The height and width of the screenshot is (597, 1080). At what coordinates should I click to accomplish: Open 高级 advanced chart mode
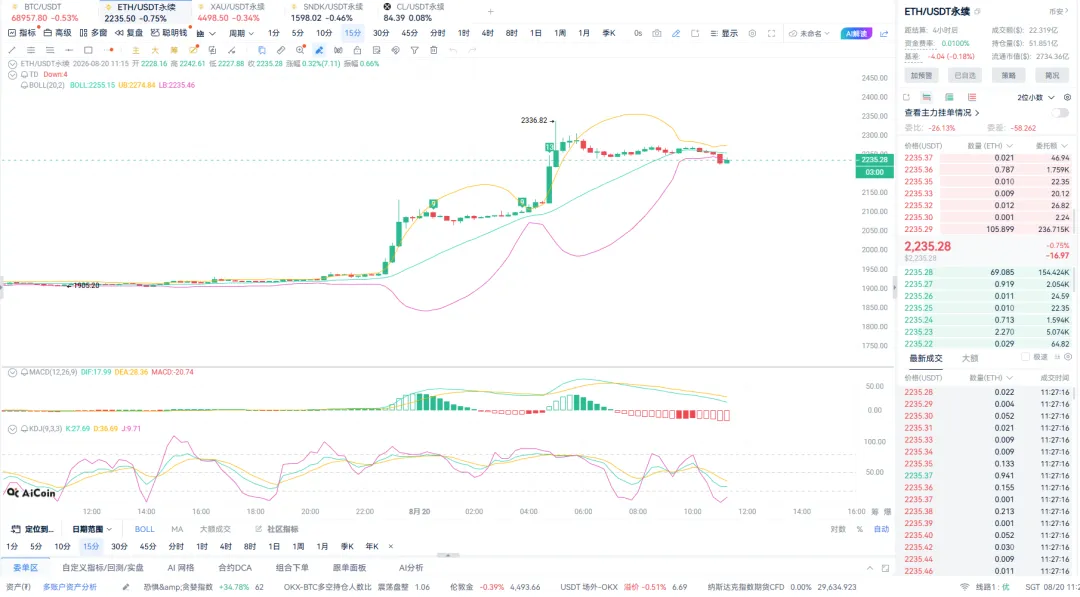[x=58, y=33]
